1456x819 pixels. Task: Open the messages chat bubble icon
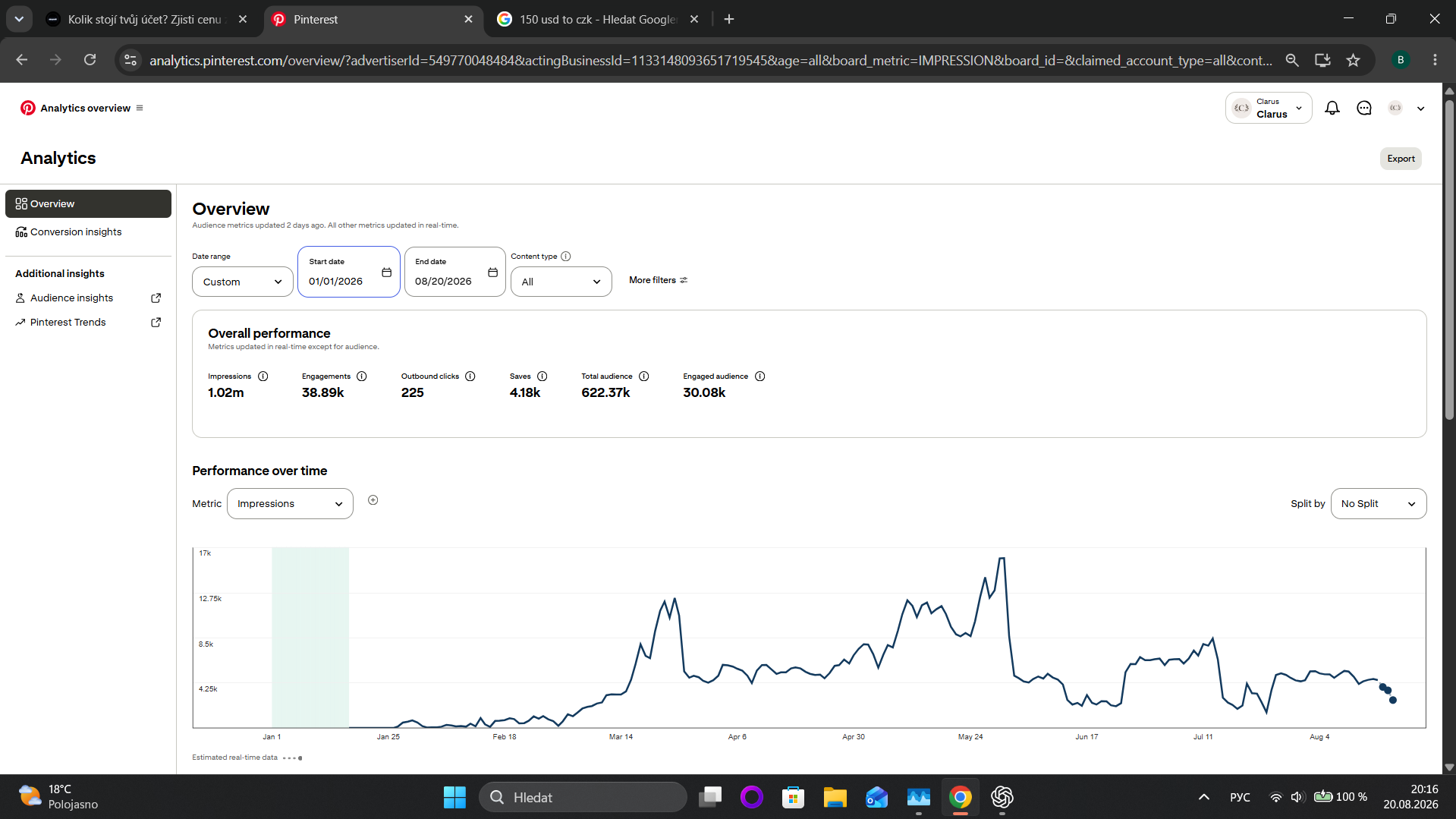pyautogui.click(x=1364, y=108)
